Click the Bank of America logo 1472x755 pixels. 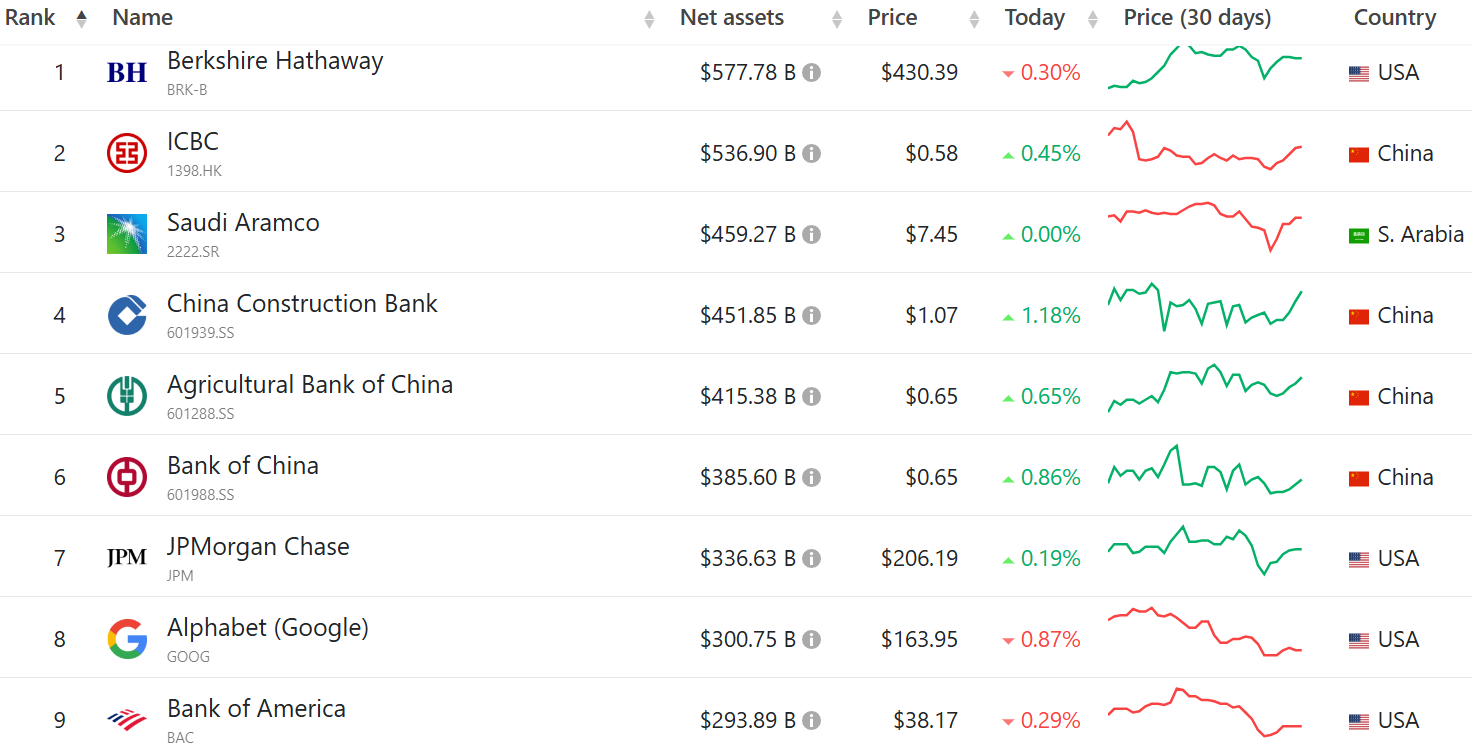(x=127, y=720)
